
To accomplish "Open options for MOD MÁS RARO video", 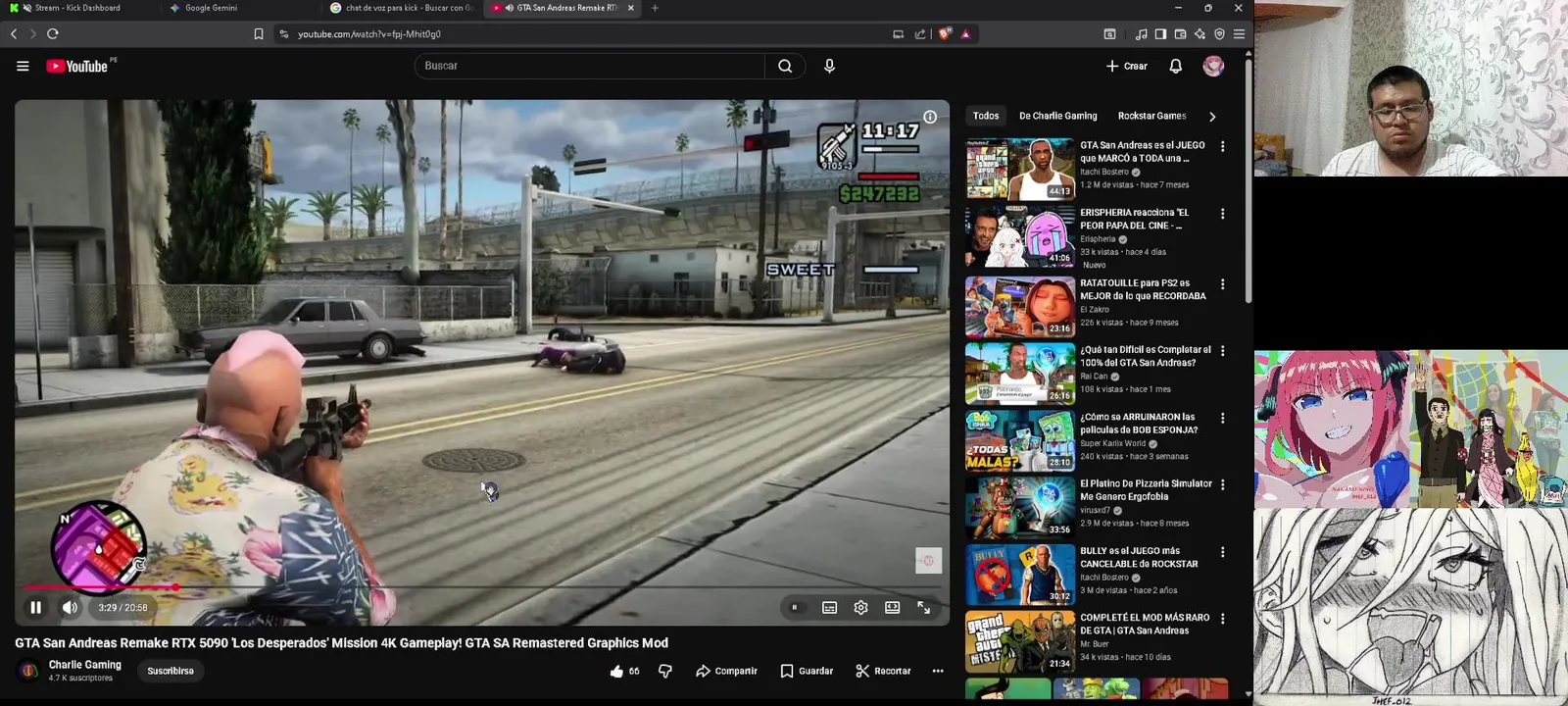I will (1222, 619).
